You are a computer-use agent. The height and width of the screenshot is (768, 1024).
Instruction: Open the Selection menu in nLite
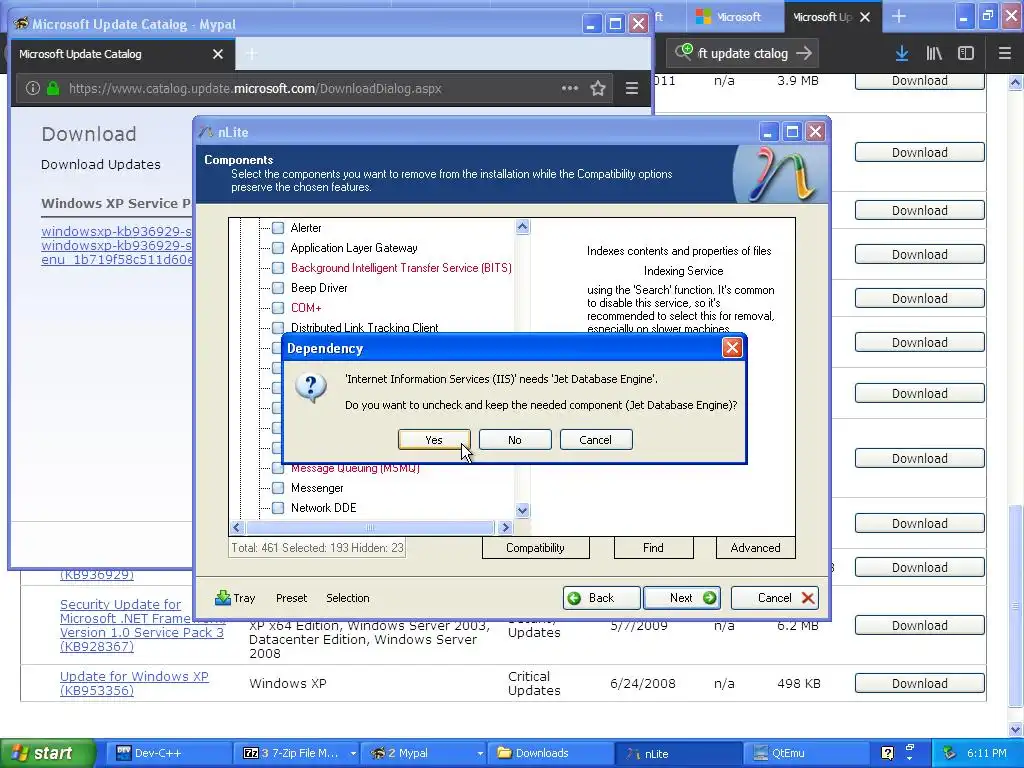click(347, 598)
